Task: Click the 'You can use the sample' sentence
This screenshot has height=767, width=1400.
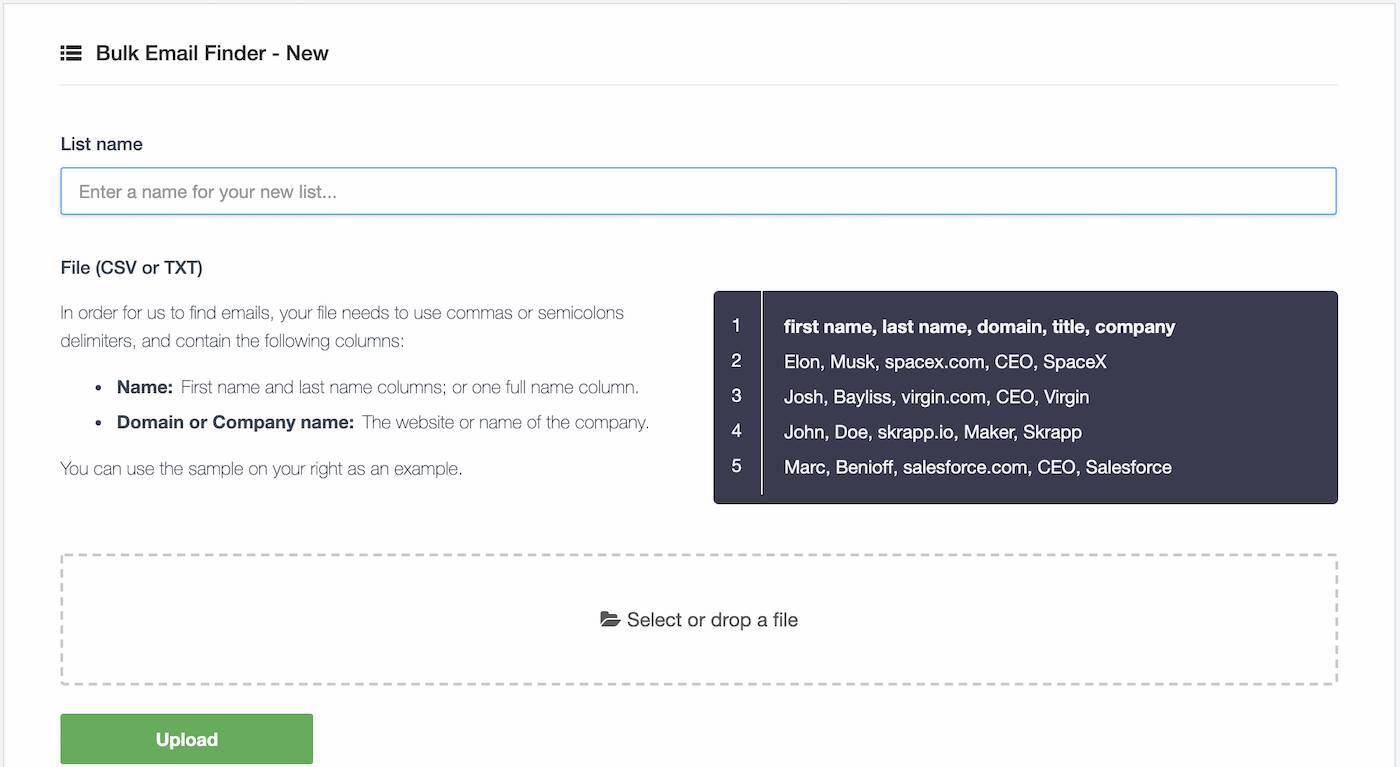Action: tap(261, 468)
